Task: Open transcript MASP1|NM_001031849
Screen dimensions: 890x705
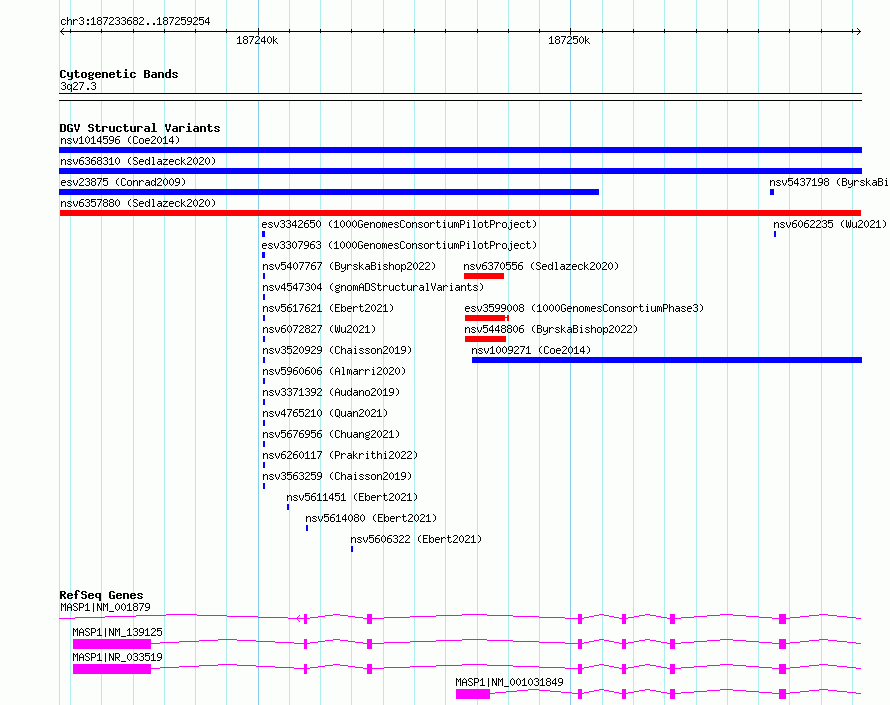Action: tap(509, 682)
